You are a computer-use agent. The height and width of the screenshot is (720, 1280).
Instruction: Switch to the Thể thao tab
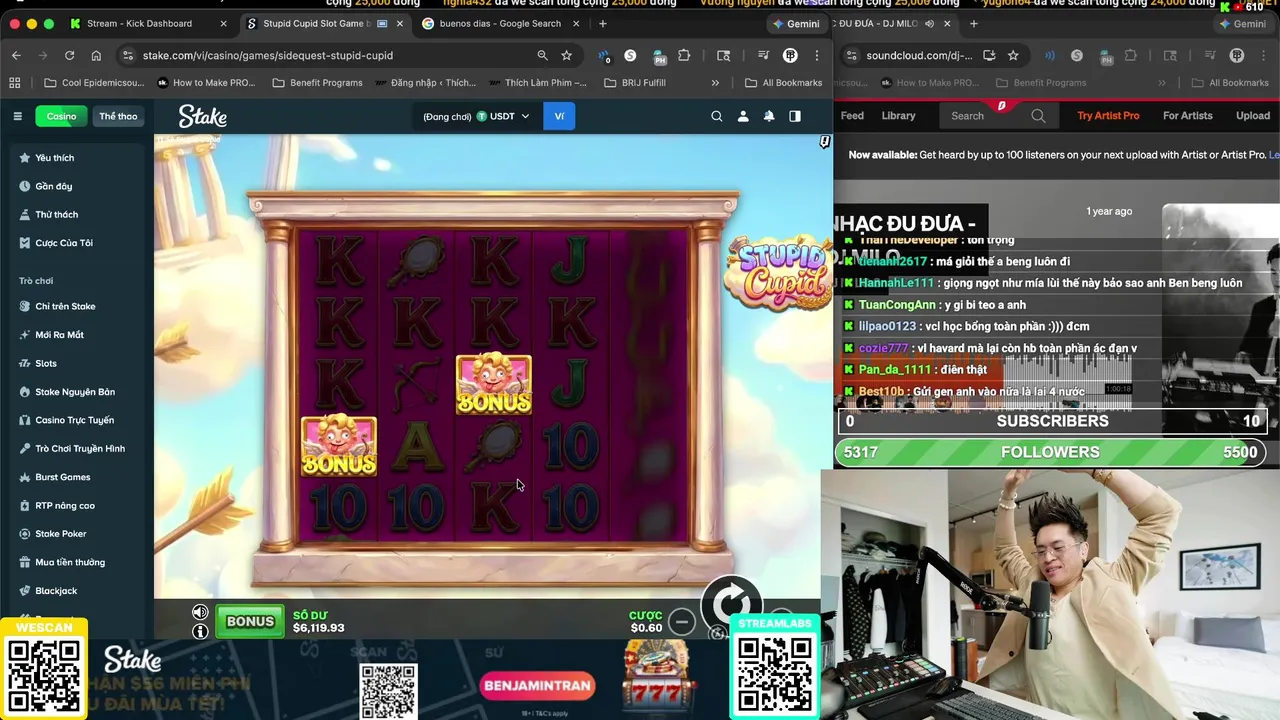pos(118,116)
